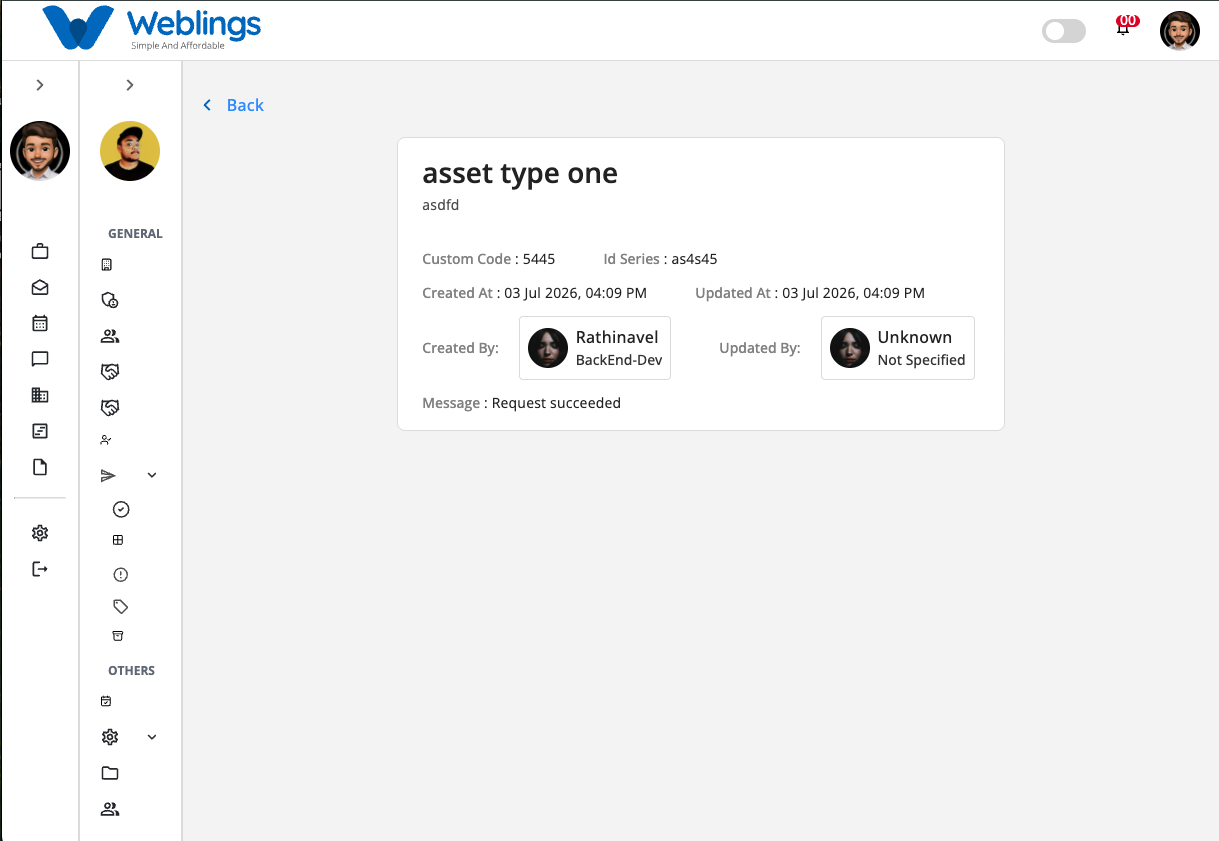Open the archive box icon
1219x841 pixels.
(x=118, y=636)
